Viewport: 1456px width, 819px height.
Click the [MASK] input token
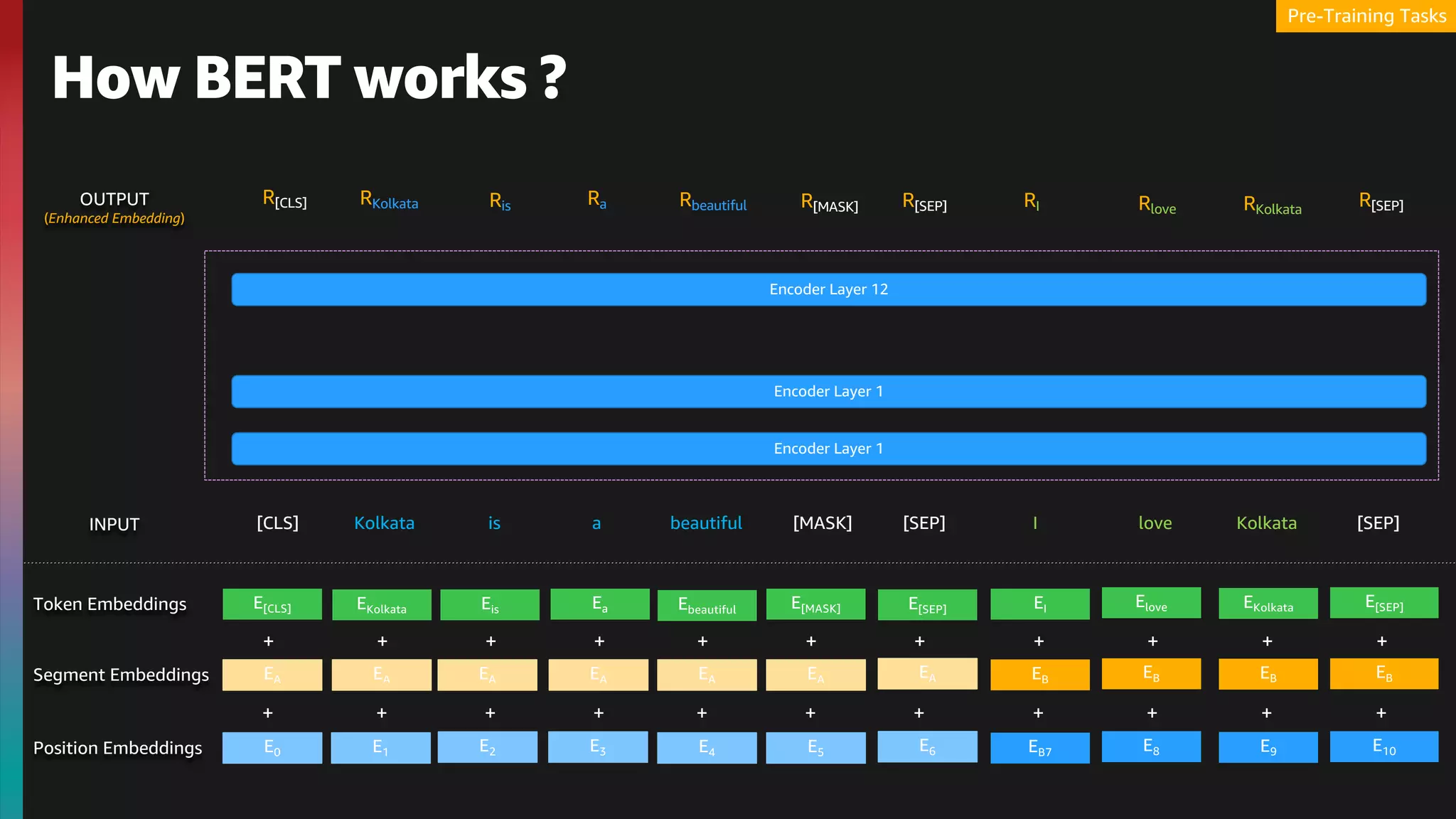822,523
